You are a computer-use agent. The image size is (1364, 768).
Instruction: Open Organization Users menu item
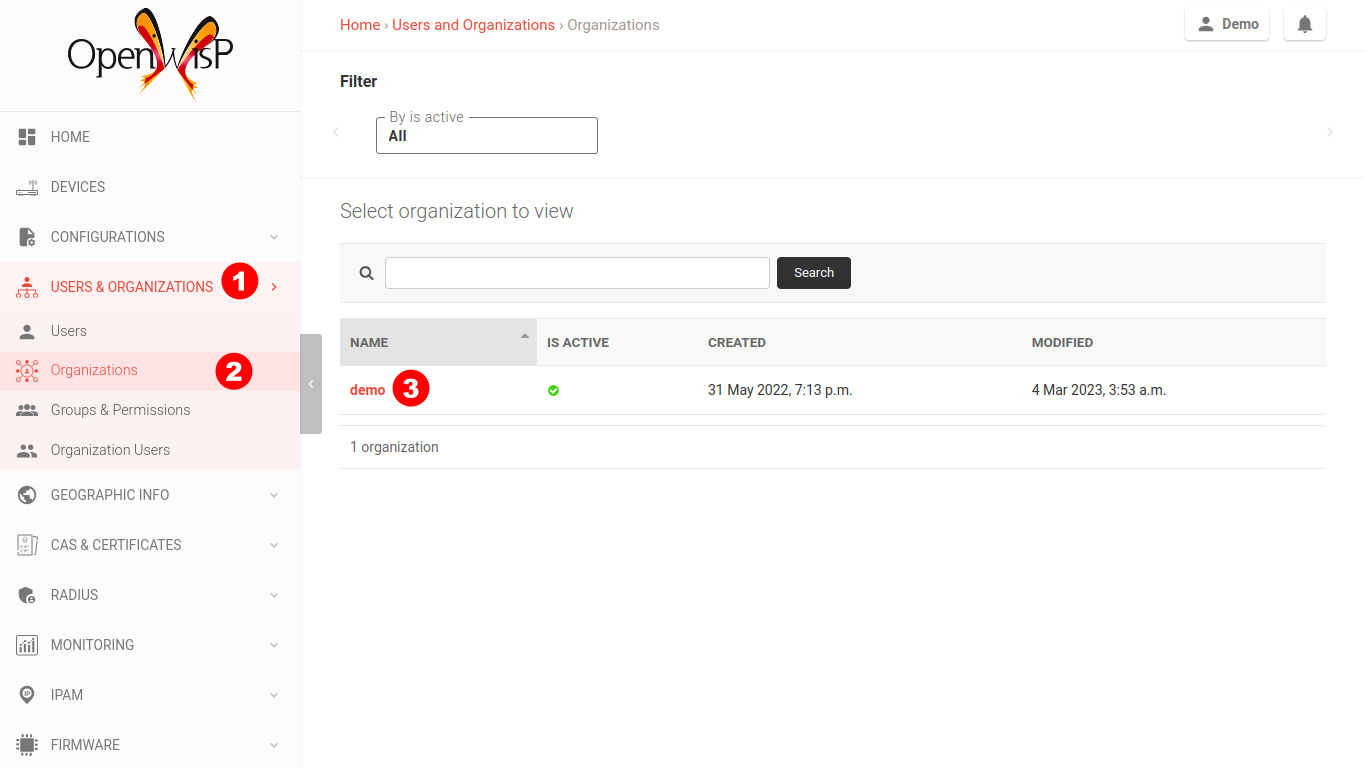pos(110,450)
